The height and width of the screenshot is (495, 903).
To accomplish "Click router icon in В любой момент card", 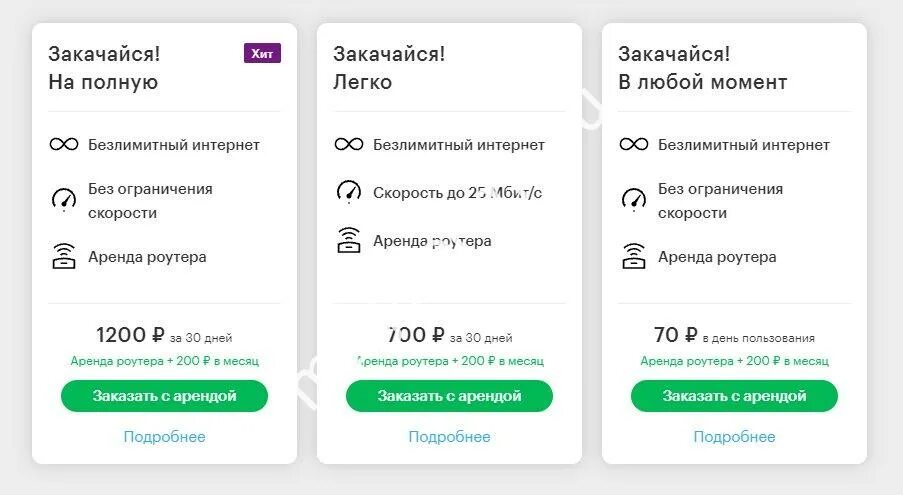I will coord(634,257).
